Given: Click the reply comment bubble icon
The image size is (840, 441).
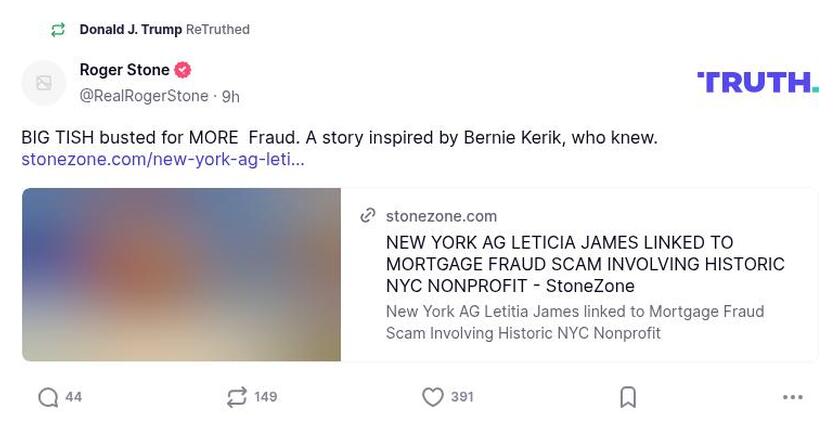Looking at the screenshot, I should click(48, 397).
